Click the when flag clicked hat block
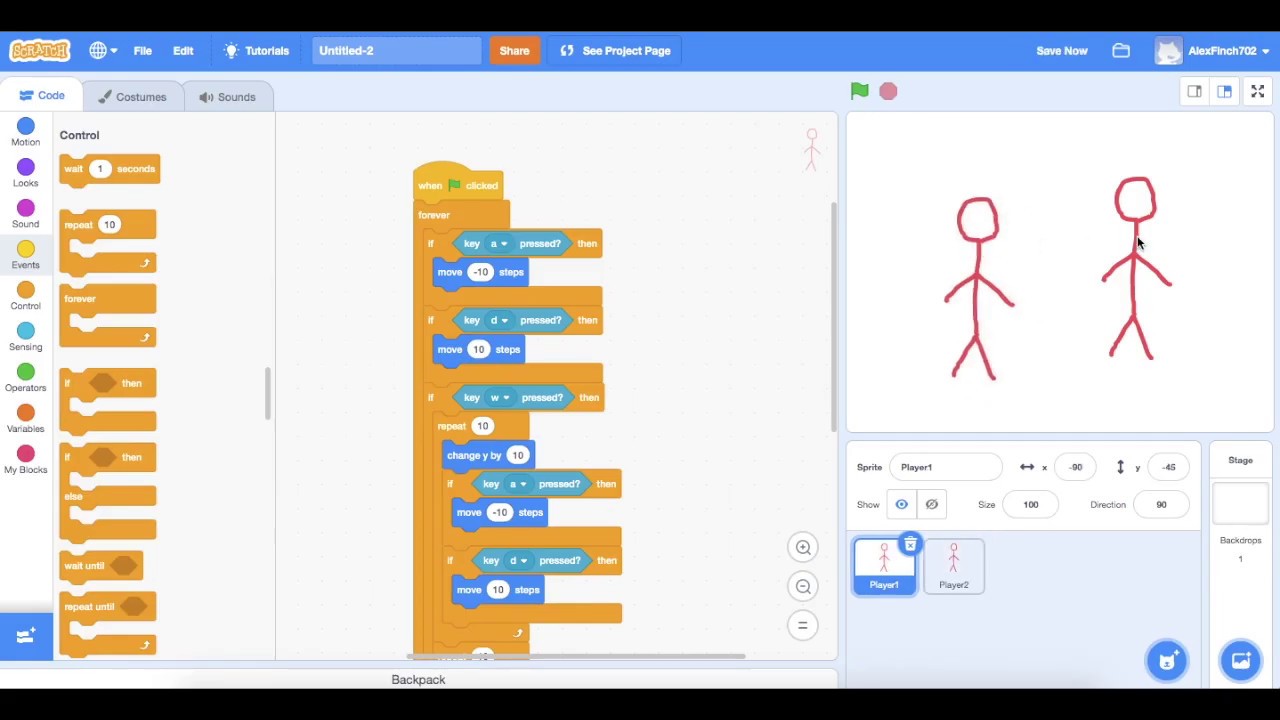 458,183
